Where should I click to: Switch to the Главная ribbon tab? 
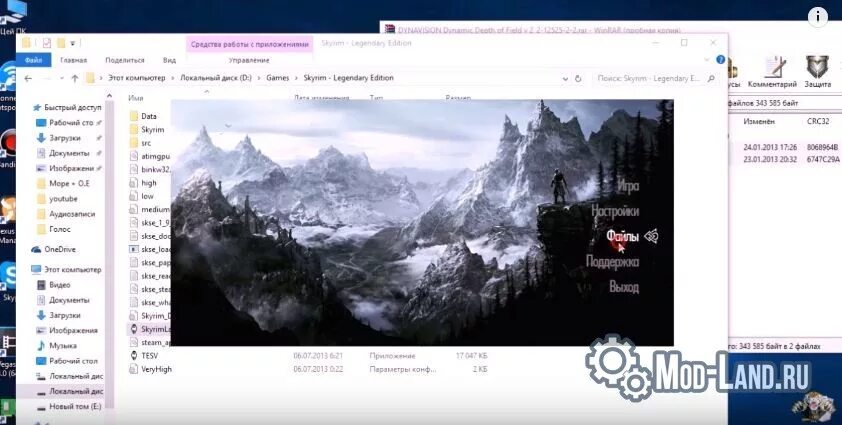[x=74, y=60]
